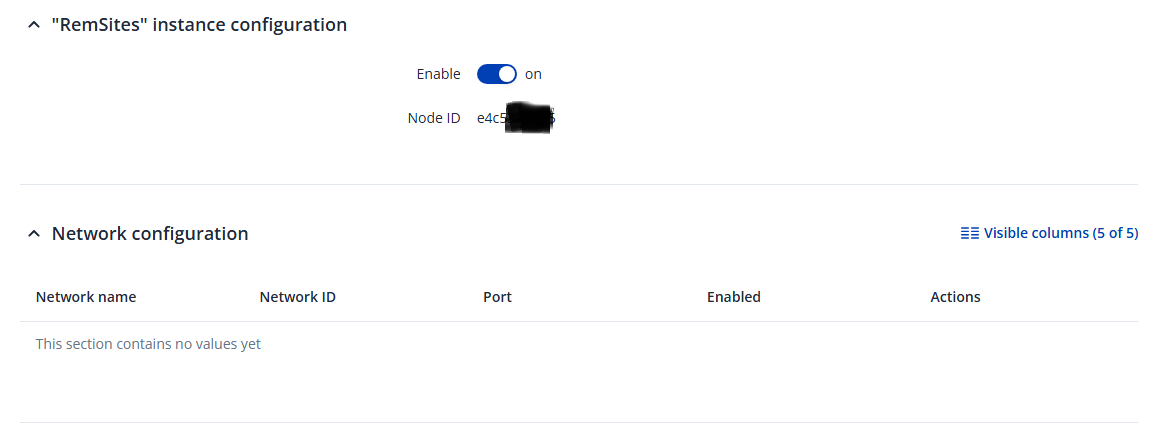Viewport: 1159px width, 436px height.
Task: Collapse the "RemSites" instance configuration chevron
Action: tap(34, 25)
